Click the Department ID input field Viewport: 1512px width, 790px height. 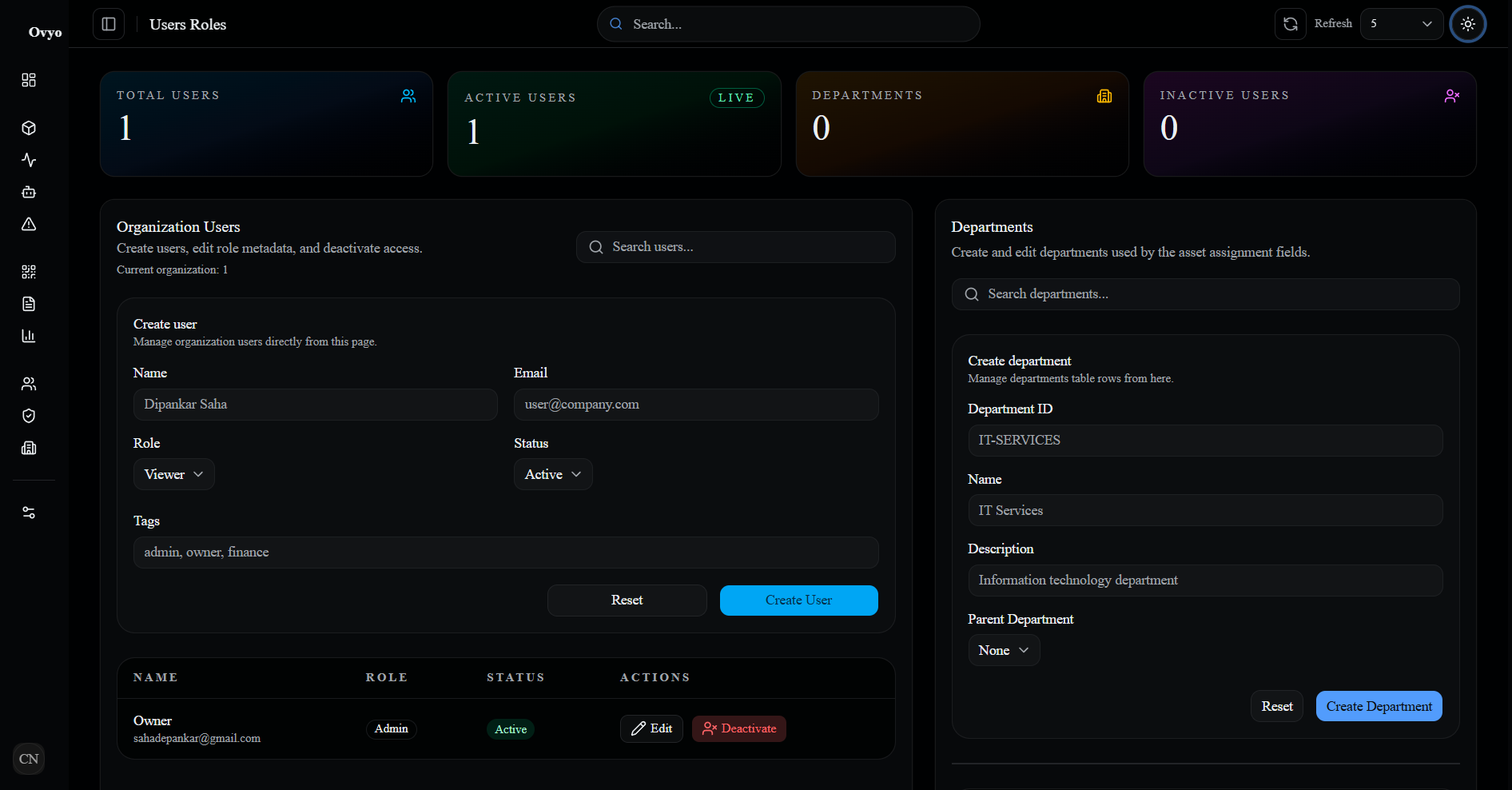coord(1205,441)
